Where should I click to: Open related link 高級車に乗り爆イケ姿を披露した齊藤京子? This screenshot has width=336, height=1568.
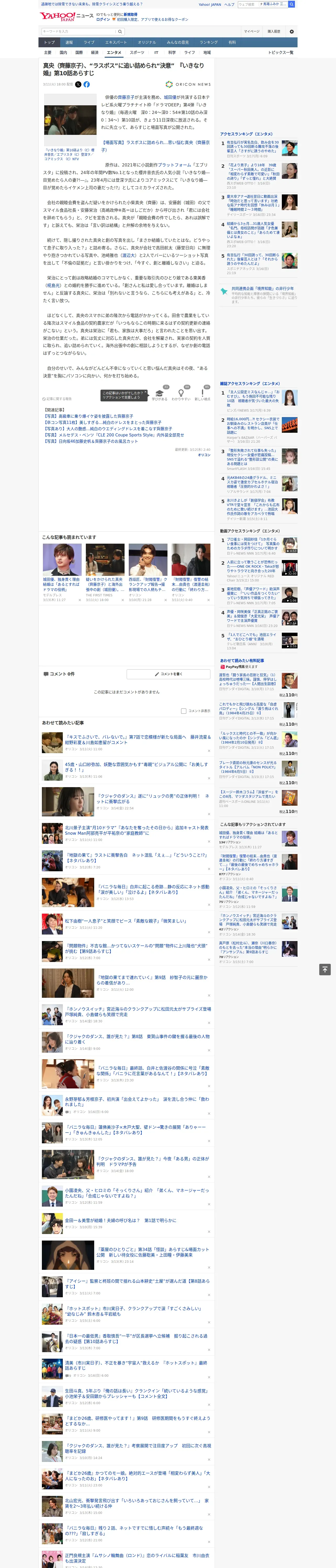click(89, 417)
